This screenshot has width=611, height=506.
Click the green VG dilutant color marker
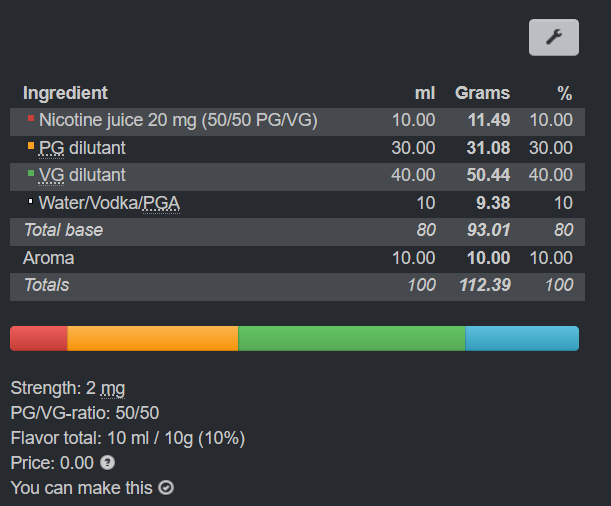tap(31, 173)
